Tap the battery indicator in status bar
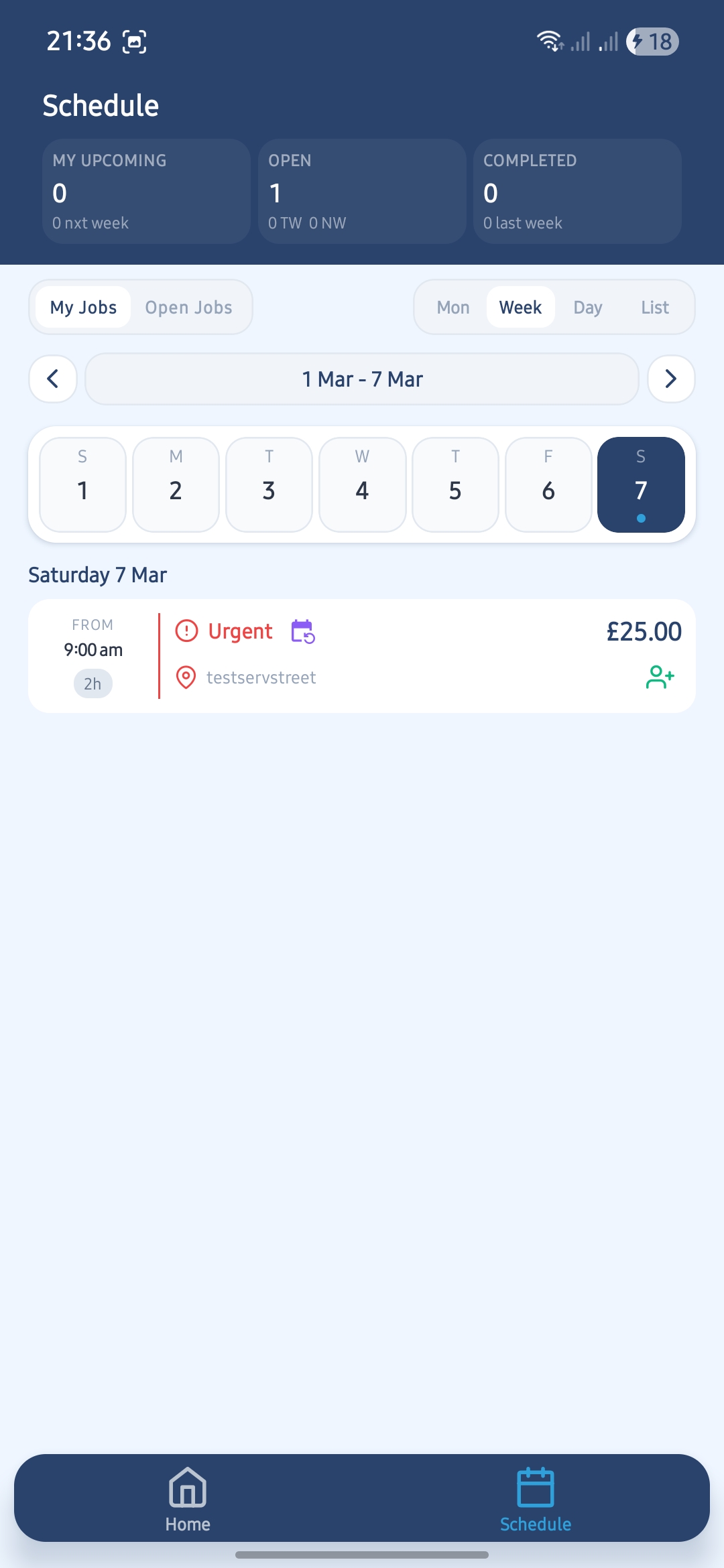The width and height of the screenshot is (724, 1568). click(652, 42)
